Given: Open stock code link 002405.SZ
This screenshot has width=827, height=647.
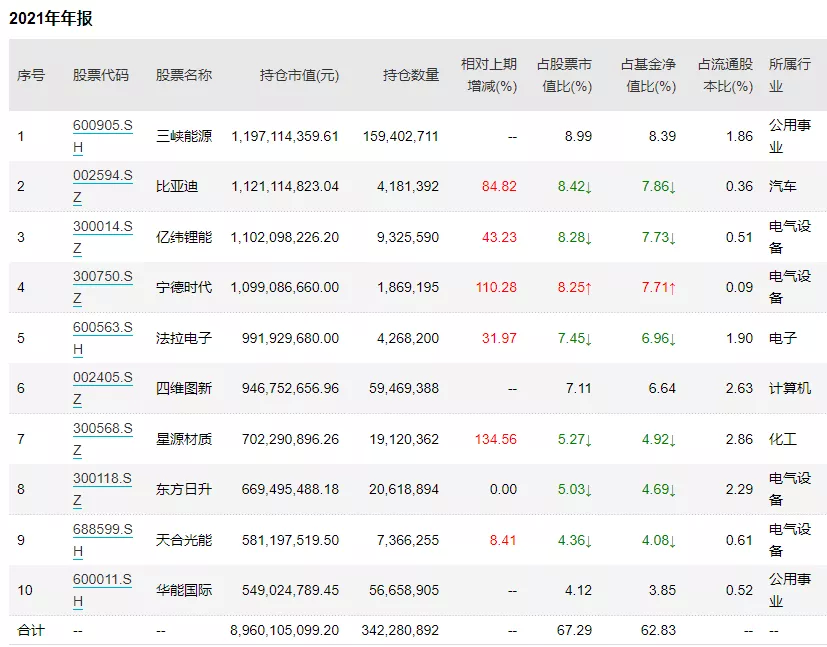Looking at the screenshot, I should click(102, 388).
